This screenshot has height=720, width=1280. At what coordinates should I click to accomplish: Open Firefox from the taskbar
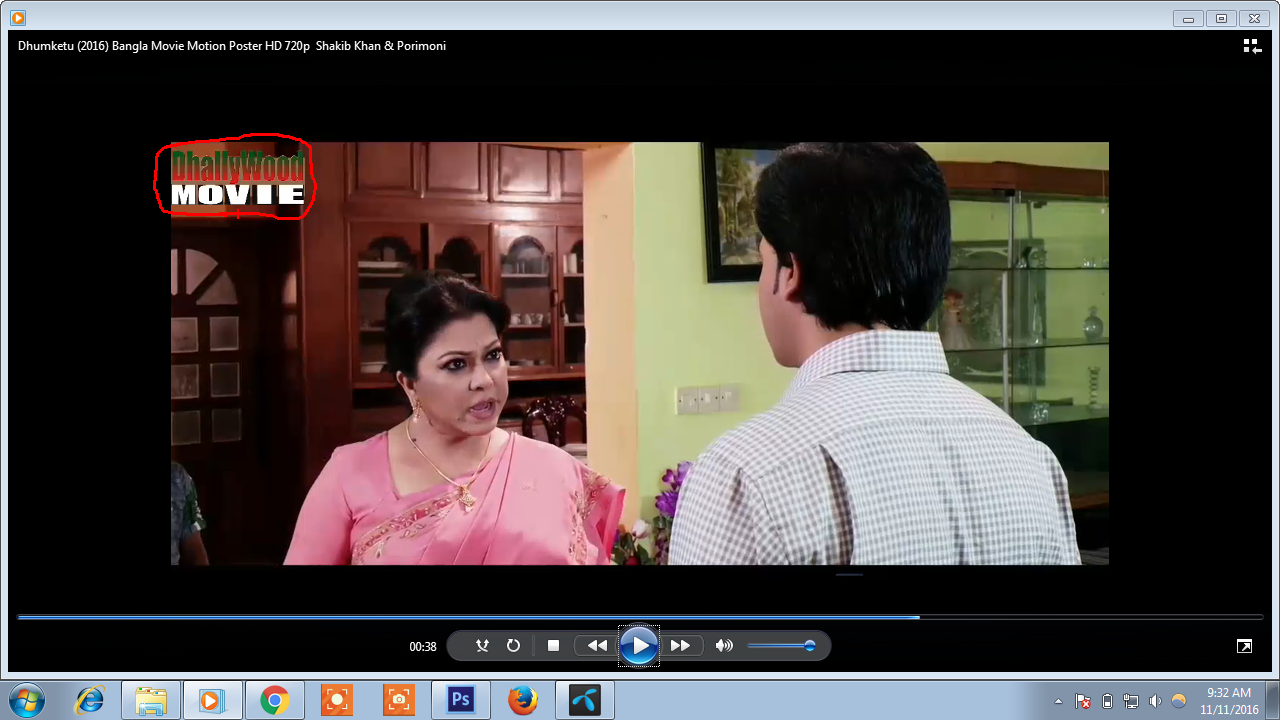[x=522, y=700]
